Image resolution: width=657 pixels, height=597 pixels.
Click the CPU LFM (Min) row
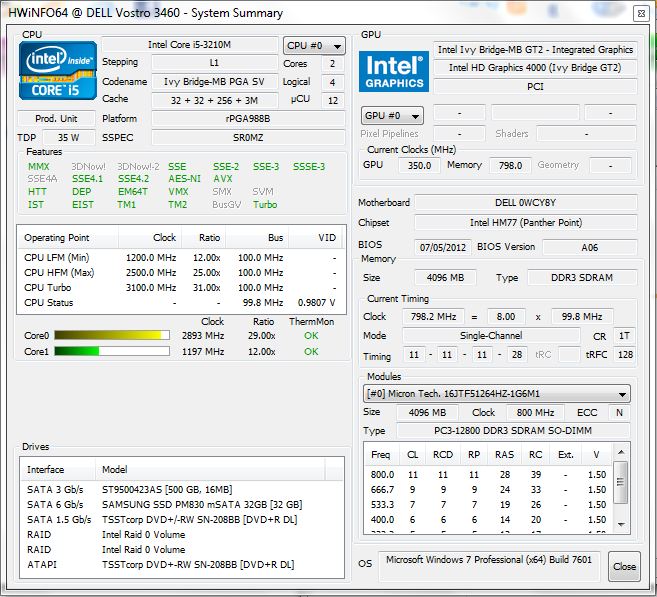click(x=181, y=258)
